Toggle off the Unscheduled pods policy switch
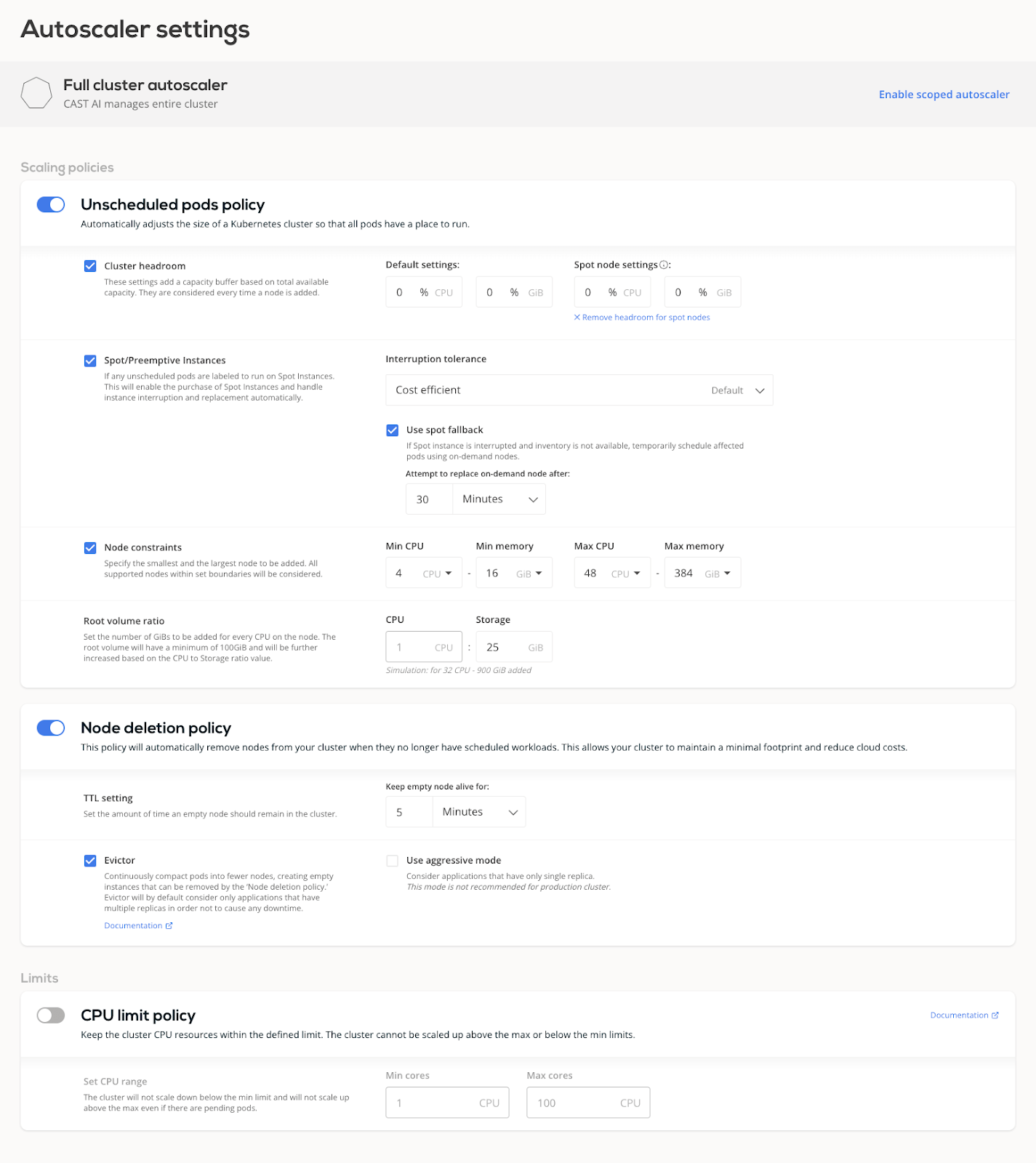The width and height of the screenshot is (1036, 1163). (51, 205)
